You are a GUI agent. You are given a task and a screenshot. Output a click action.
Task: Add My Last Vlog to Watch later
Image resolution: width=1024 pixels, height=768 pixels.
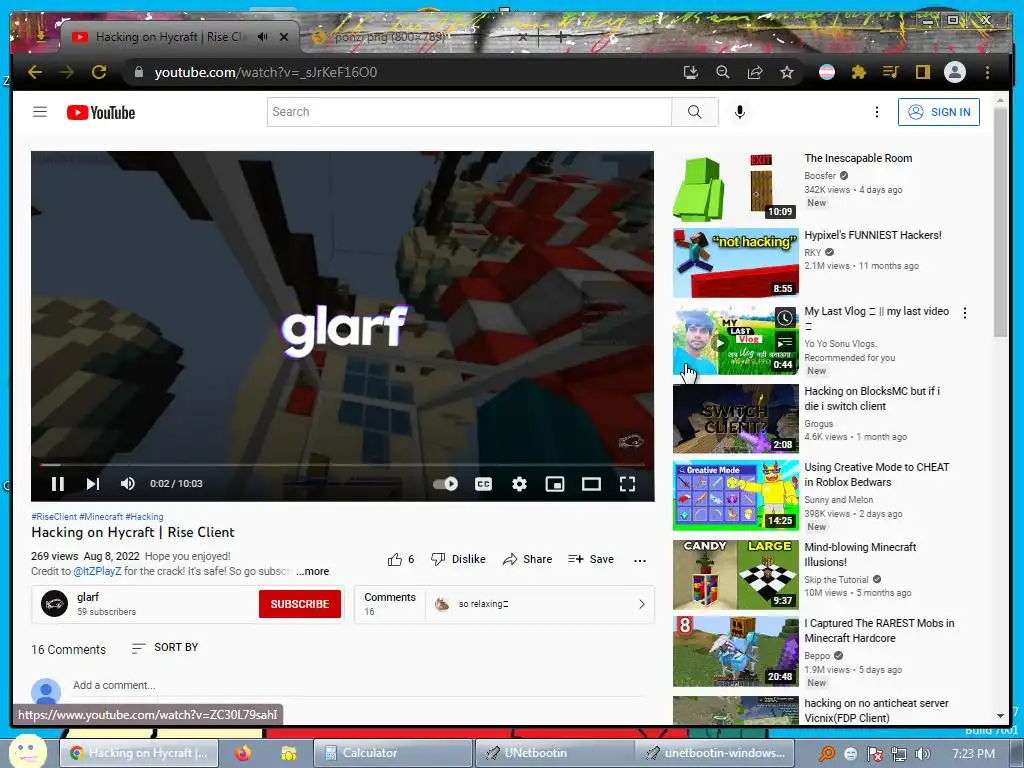pos(785,318)
